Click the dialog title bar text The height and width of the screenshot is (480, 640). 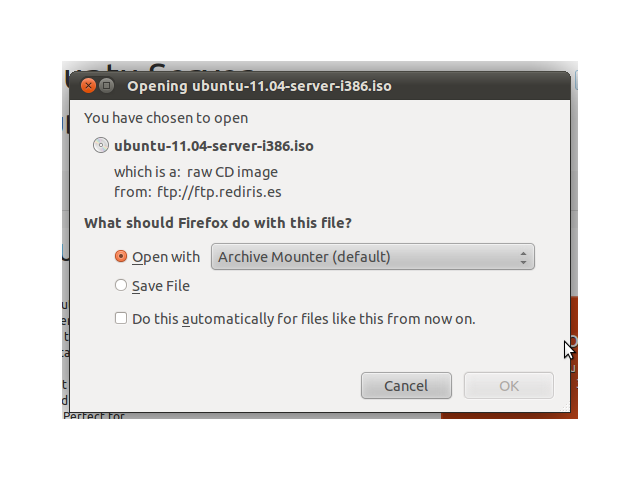coord(259,86)
